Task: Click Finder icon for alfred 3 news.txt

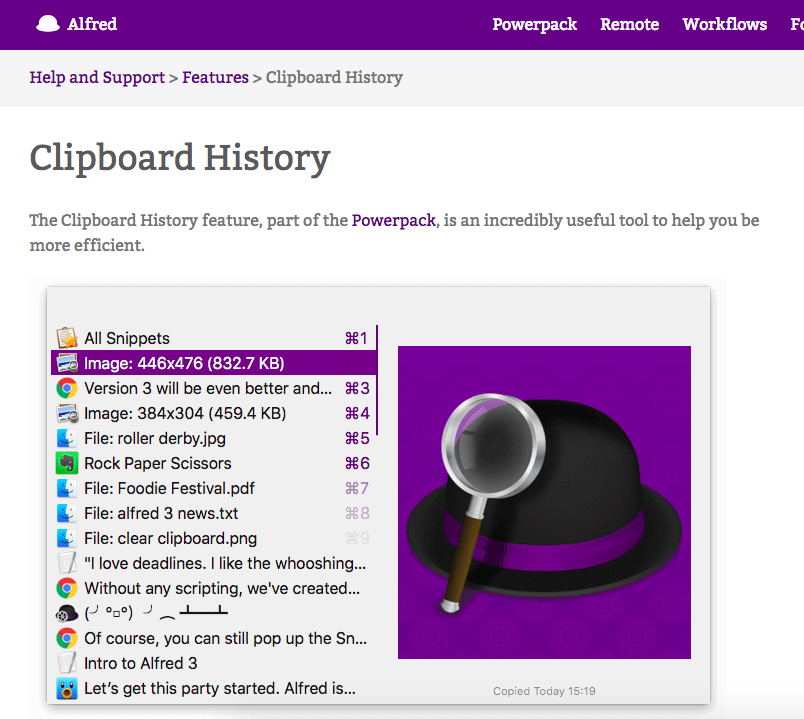Action: pos(67,513)
